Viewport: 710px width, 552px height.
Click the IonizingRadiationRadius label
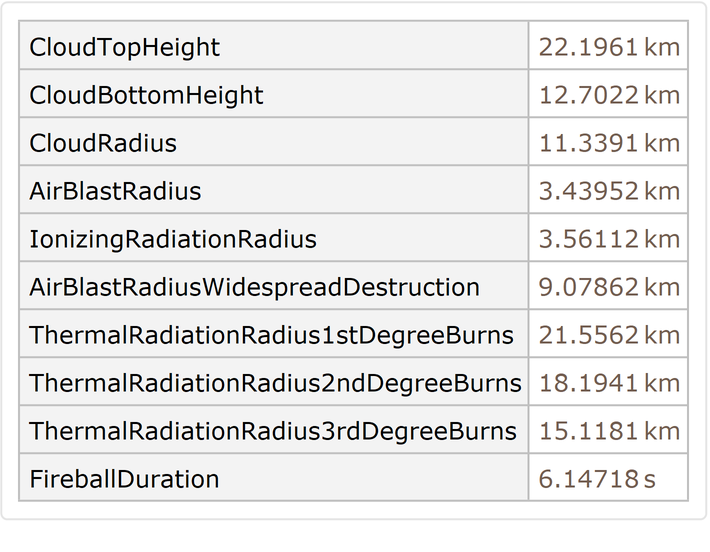point(173,239)
